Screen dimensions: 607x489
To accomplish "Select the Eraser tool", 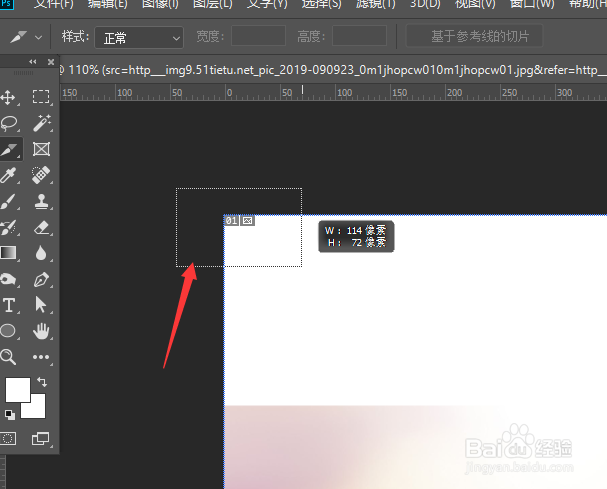I will point(41,228).
